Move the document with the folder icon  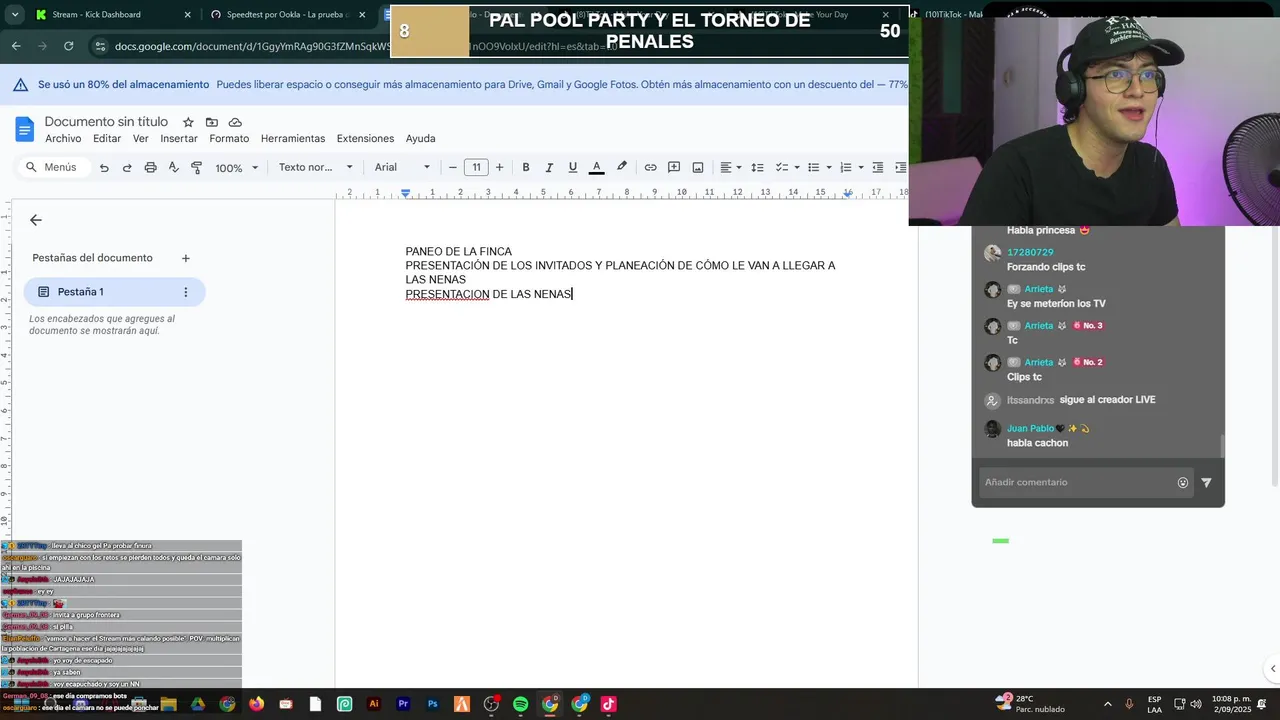pyautogui.click(x=212, y=122)
